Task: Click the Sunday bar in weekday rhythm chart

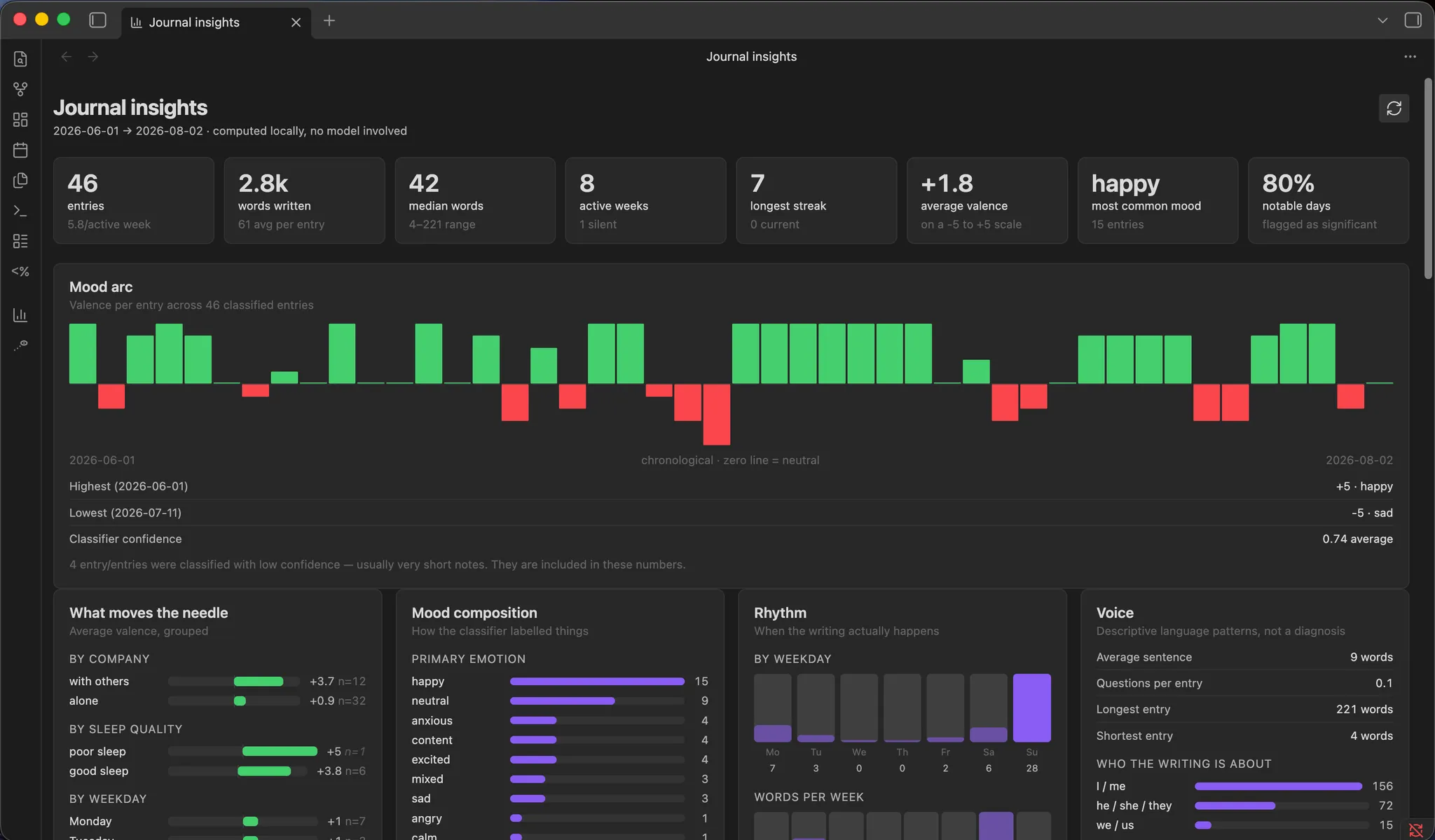Action: [x=1031, y=708]
